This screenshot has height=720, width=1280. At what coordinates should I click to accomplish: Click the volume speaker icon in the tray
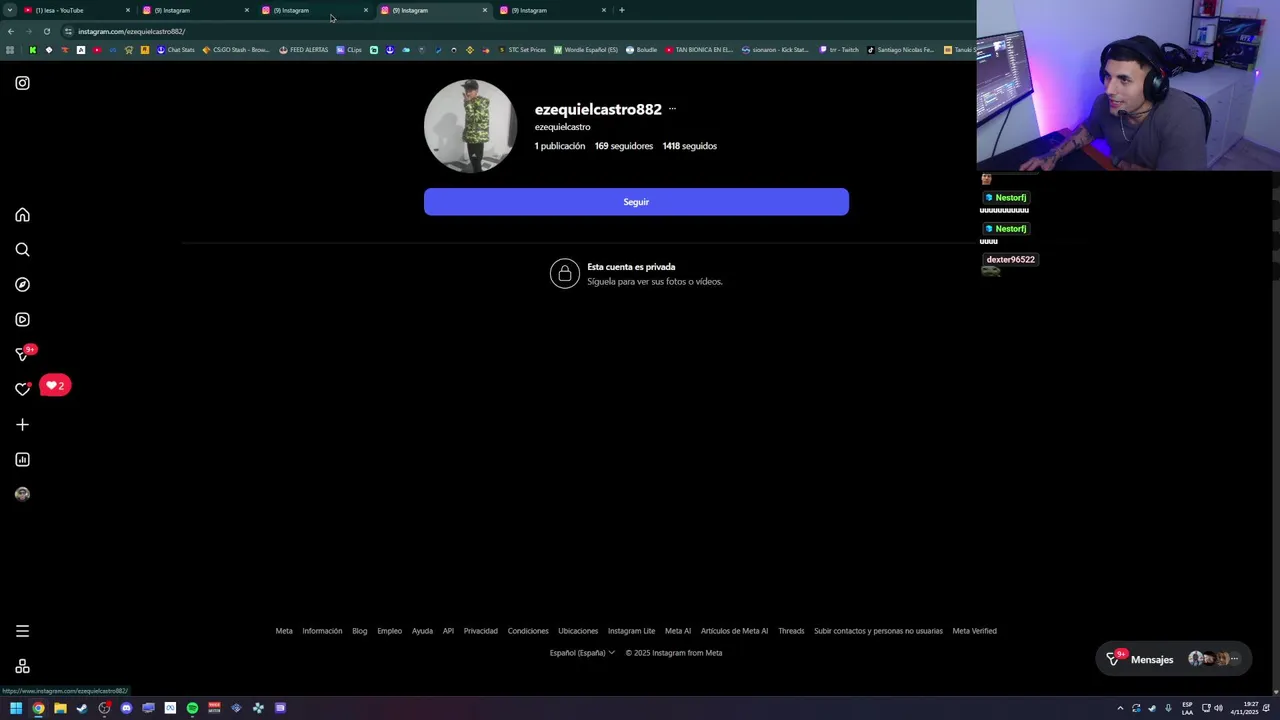[x=1218, y=708]
